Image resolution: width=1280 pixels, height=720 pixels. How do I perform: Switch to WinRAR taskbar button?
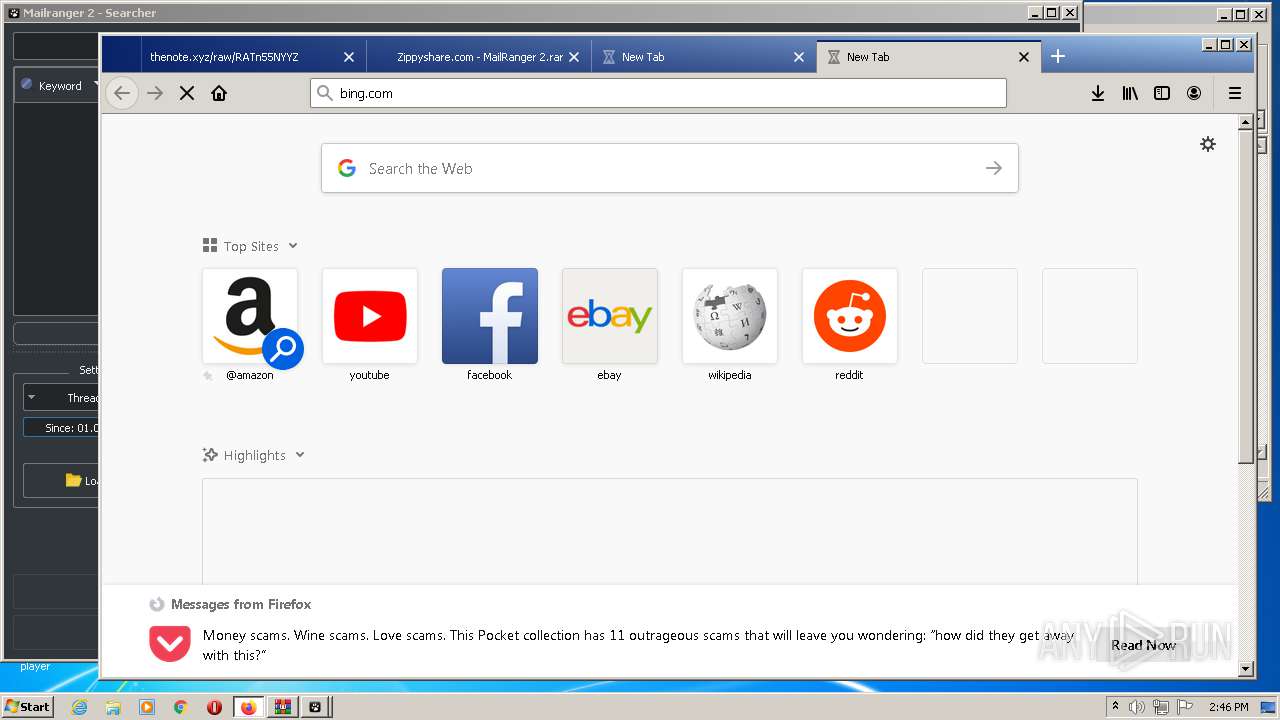tap(282, 707)
